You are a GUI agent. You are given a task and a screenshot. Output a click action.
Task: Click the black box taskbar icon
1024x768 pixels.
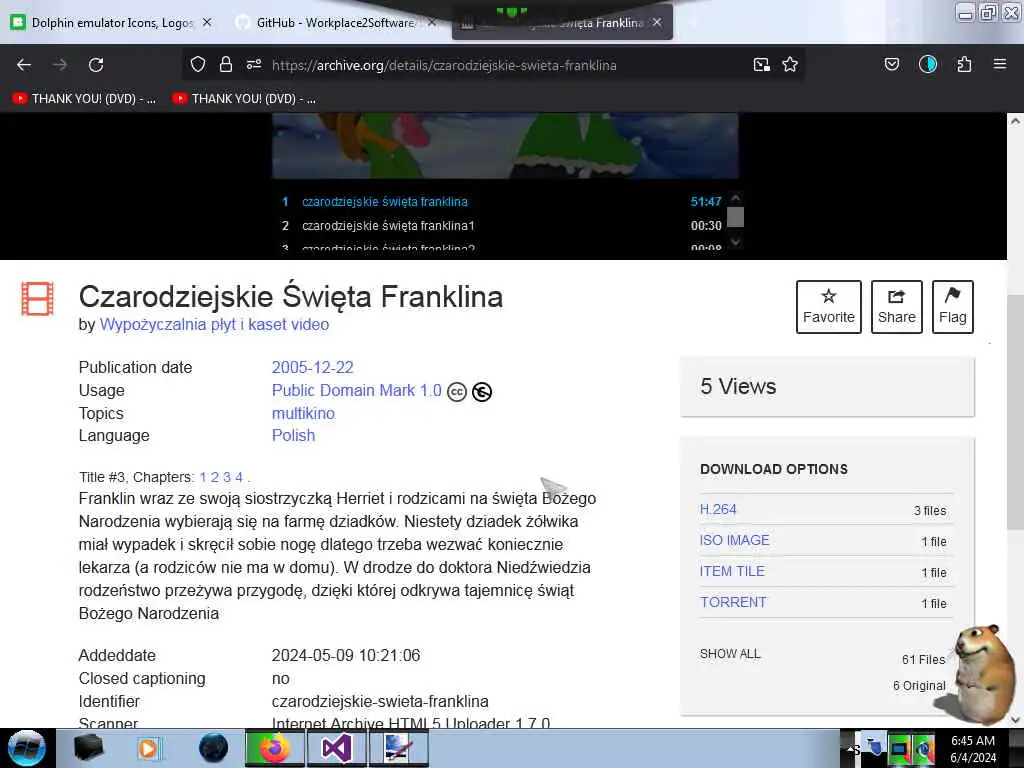pyautogui.click(x=89, y=748)
